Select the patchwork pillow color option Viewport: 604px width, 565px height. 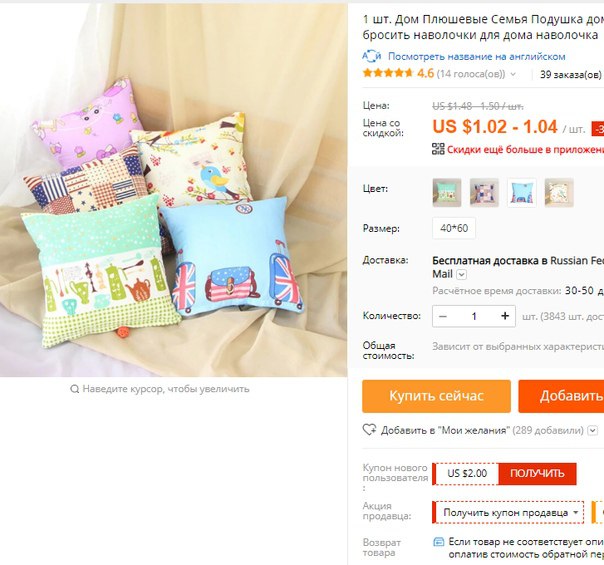tap(484, 192)
